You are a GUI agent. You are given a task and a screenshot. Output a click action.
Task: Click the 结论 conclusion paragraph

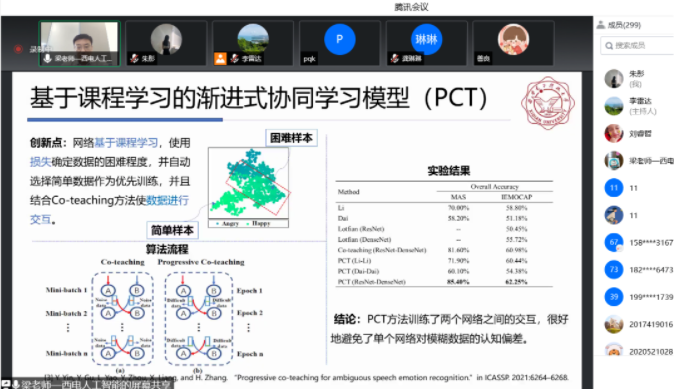click(449, 328)
